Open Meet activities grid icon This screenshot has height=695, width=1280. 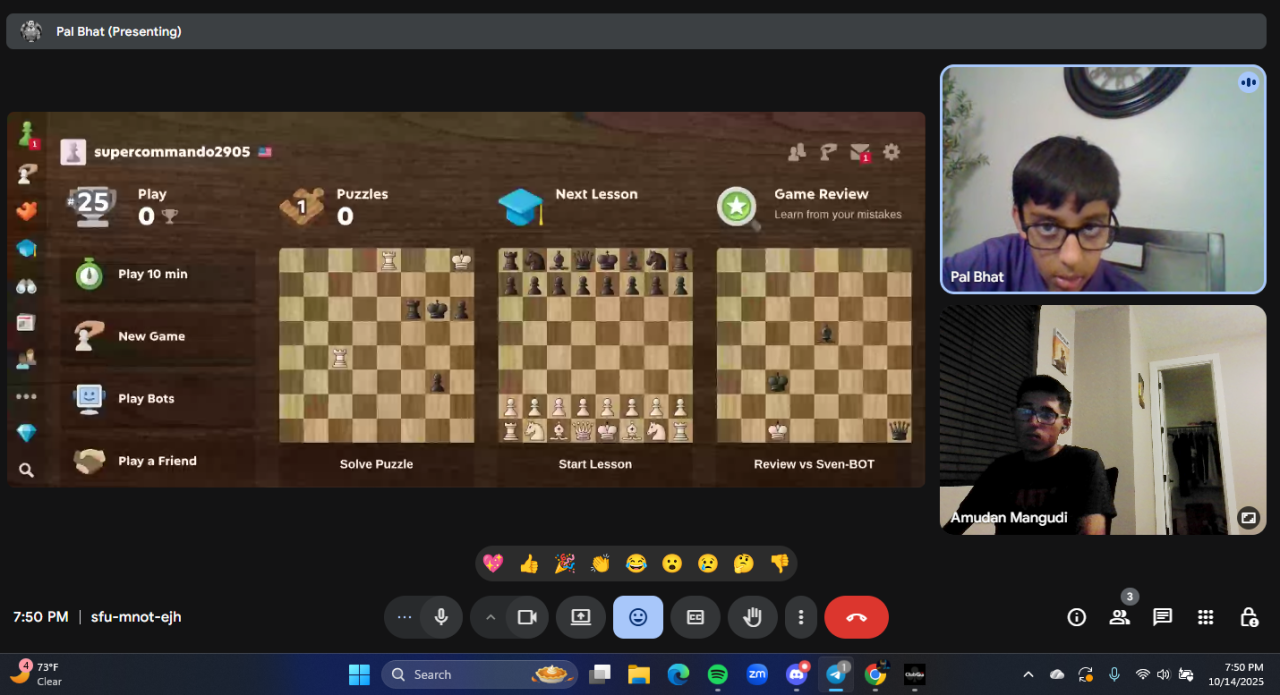coord(1206,617)
